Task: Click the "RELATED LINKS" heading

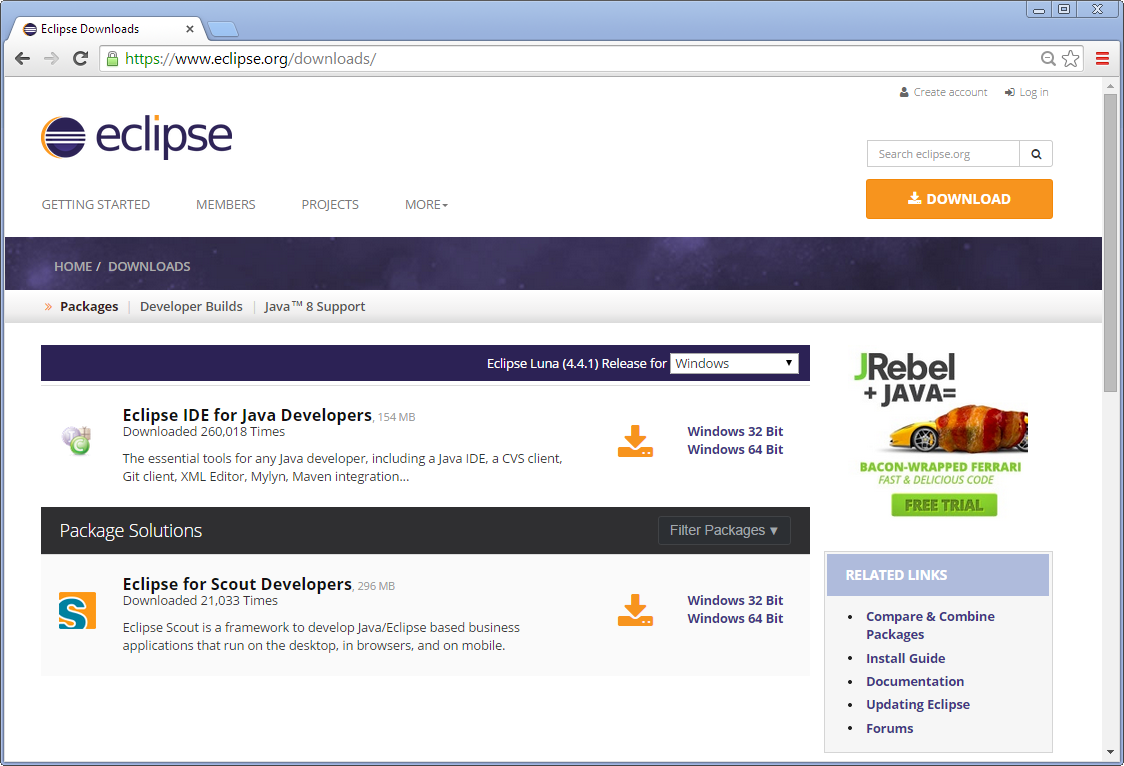Action: (x=896, y=575)
